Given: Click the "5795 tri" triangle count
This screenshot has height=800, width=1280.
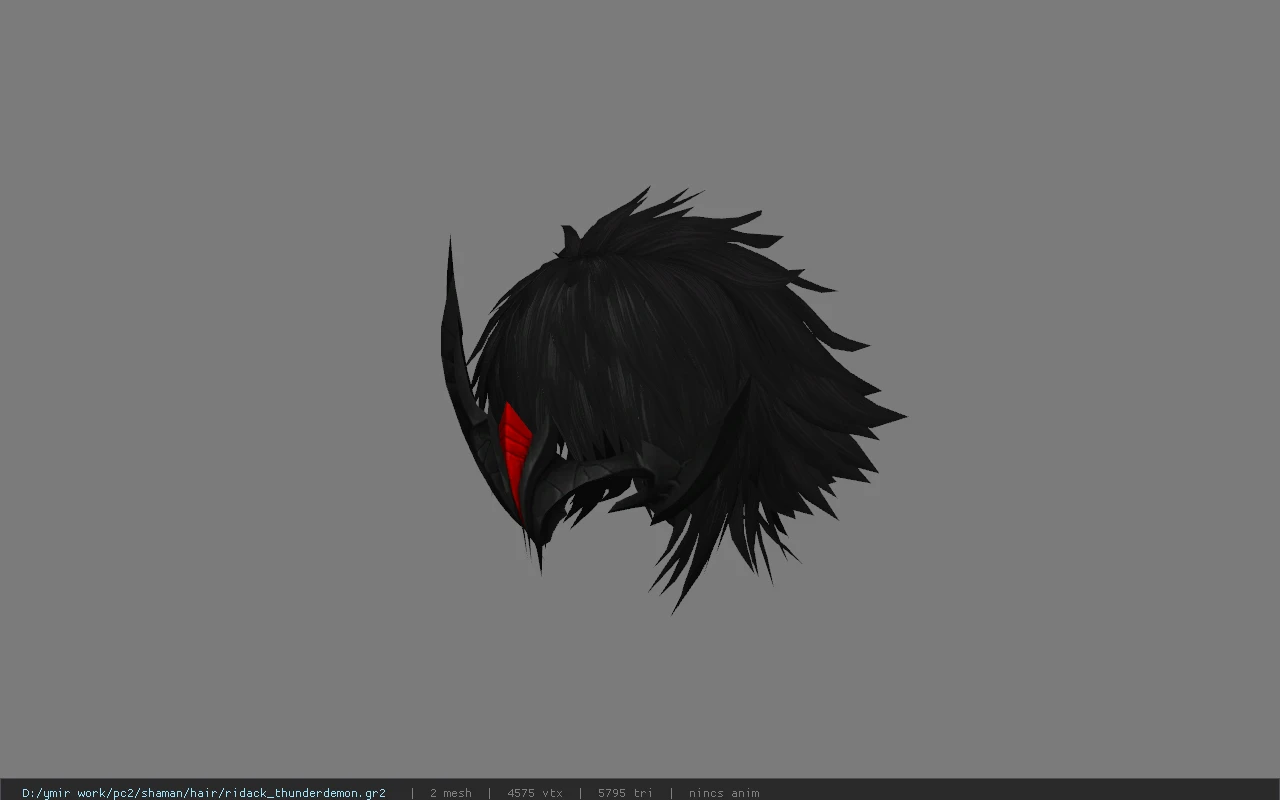Looking at the screenshot, I should tap(625, 793).
